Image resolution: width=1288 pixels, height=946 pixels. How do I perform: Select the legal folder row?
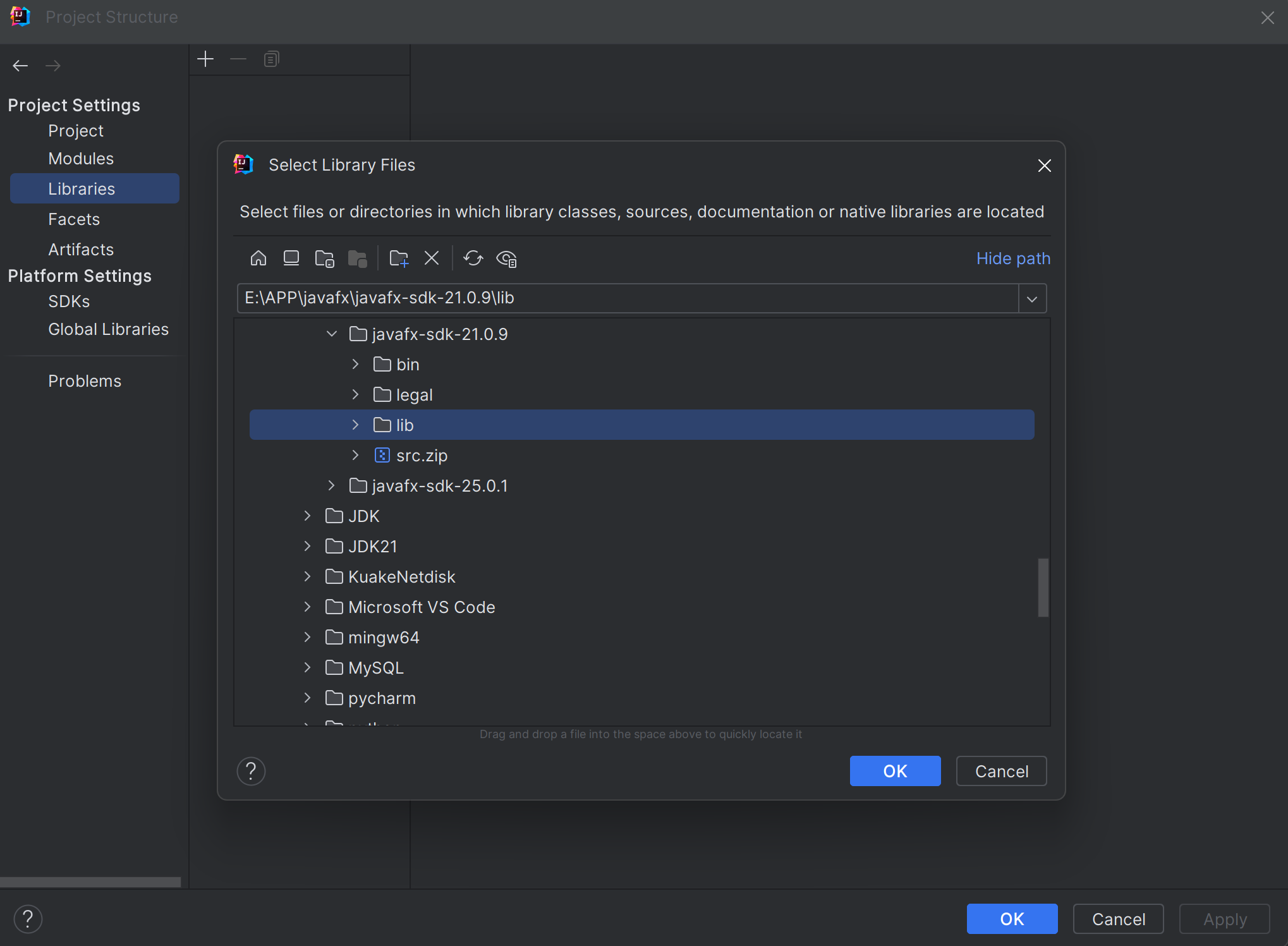pos(642,394)
